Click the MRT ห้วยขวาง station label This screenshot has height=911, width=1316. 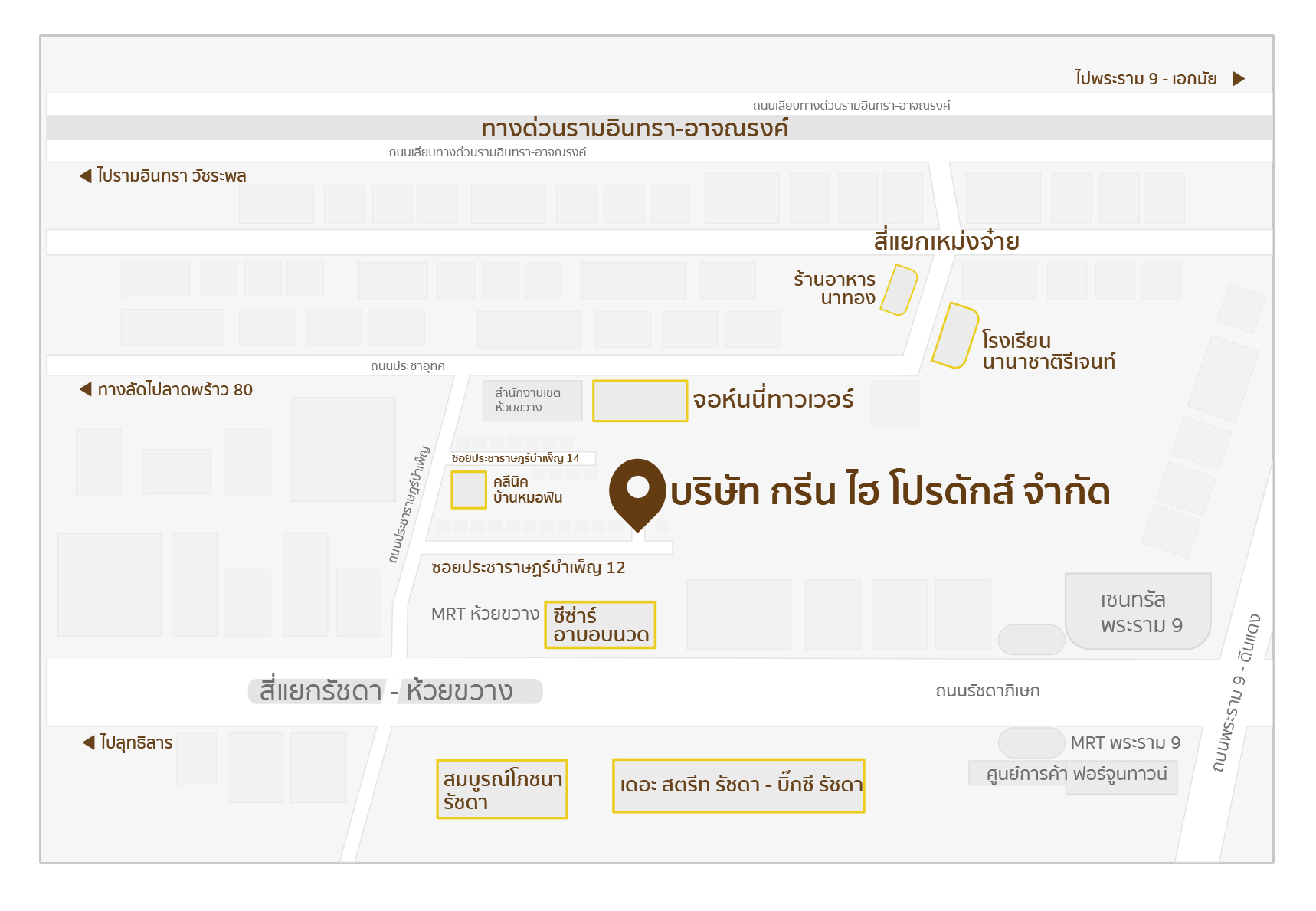pos(485,614)
